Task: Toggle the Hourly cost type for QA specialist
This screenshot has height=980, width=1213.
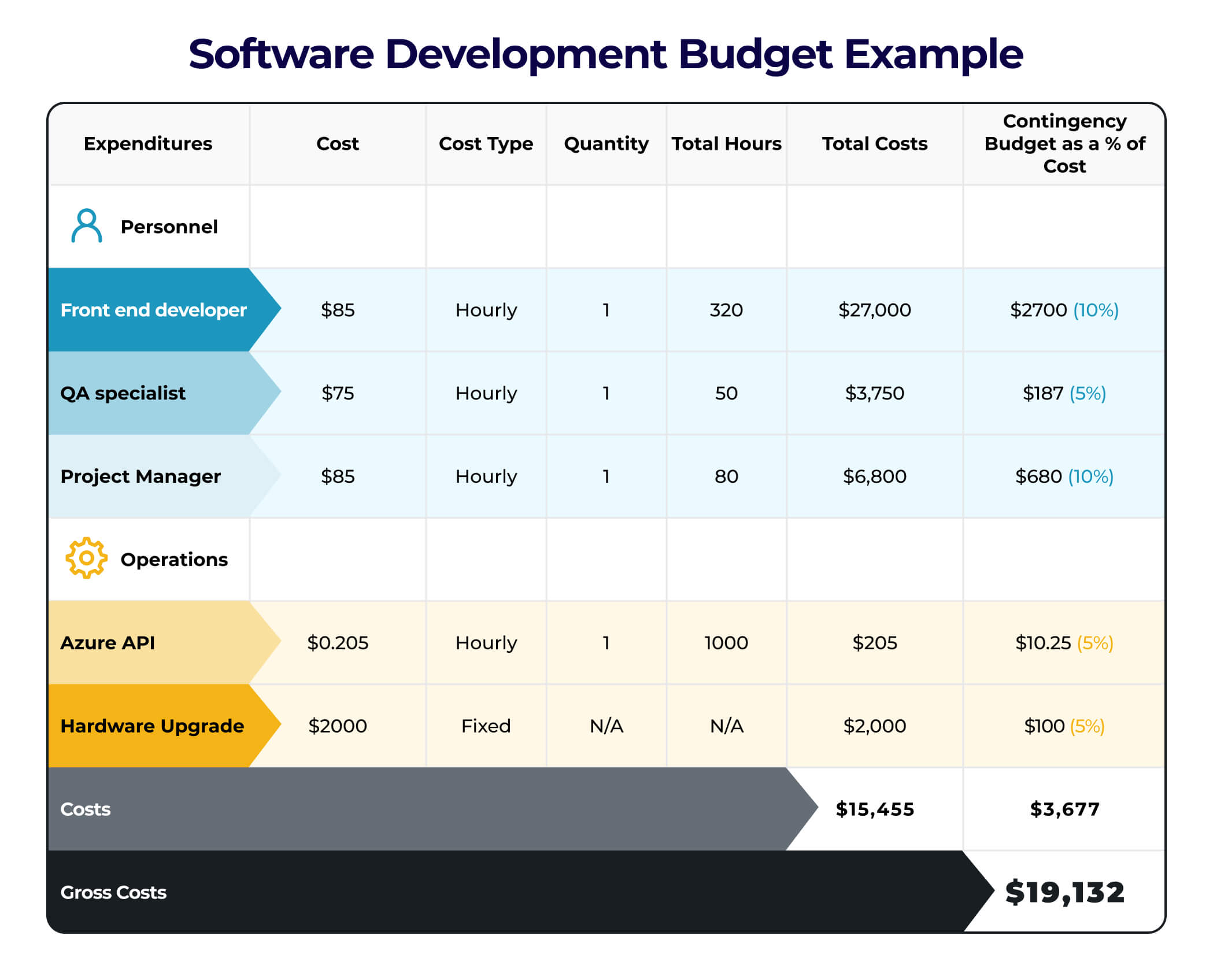Action: (486, 393)
